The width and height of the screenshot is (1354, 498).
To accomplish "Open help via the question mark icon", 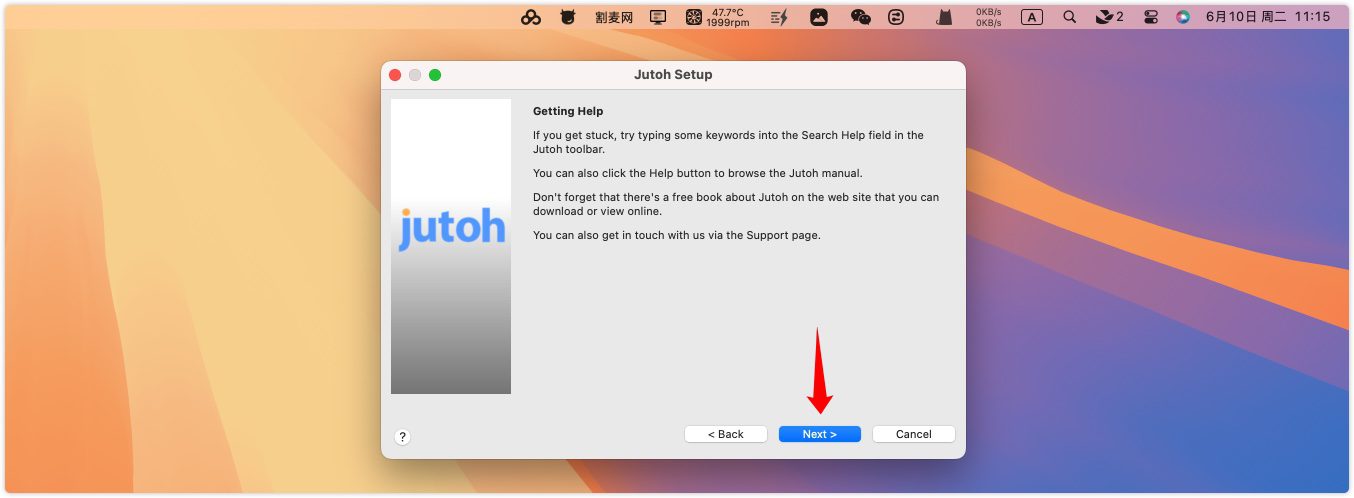I will click(402, 436).
